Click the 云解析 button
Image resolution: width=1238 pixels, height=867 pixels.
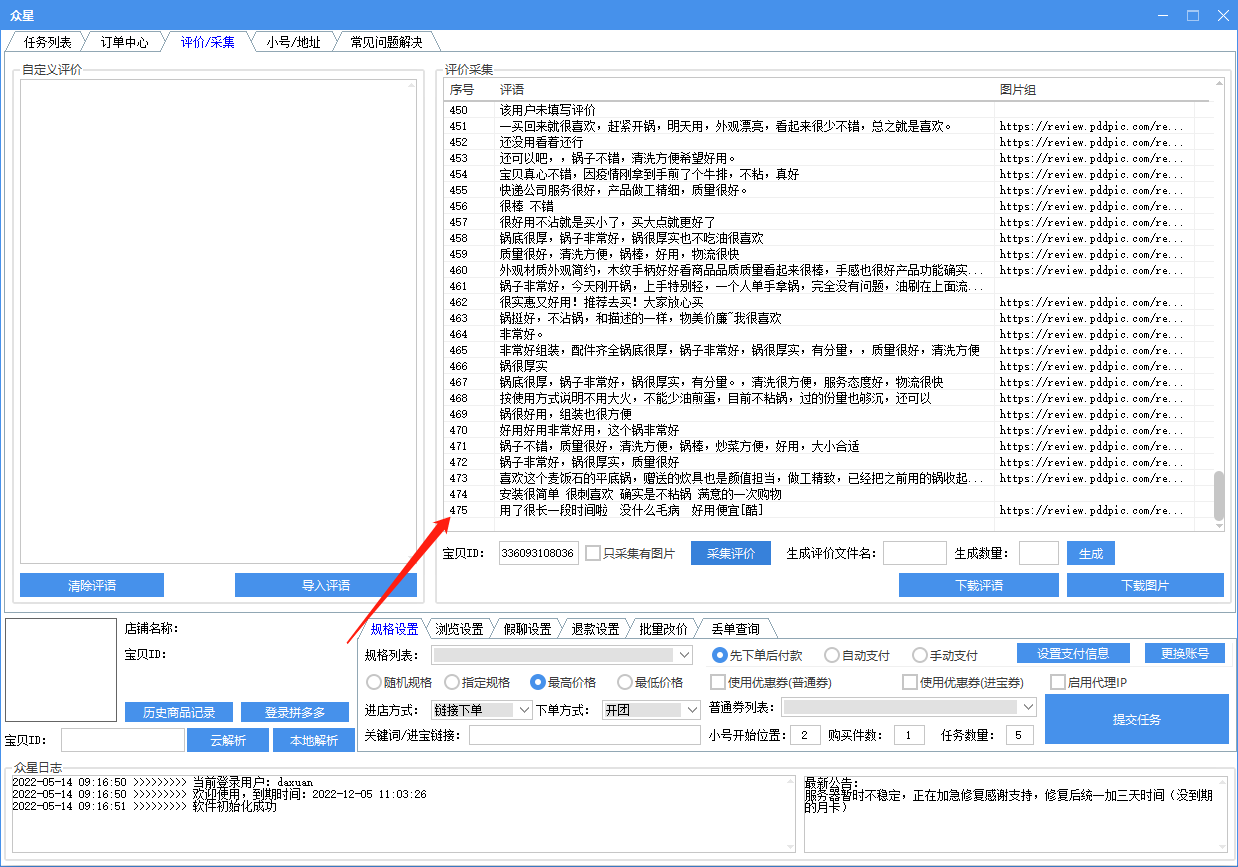point(228,739)
